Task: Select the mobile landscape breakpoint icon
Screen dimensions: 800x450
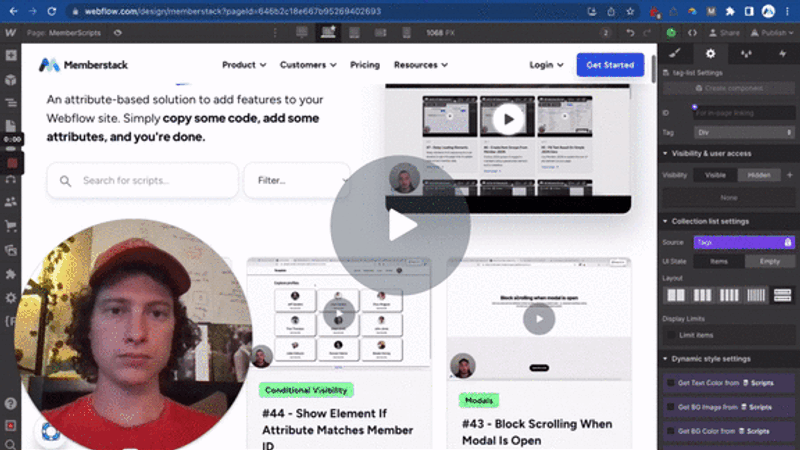Action: (x=381, y=33)
